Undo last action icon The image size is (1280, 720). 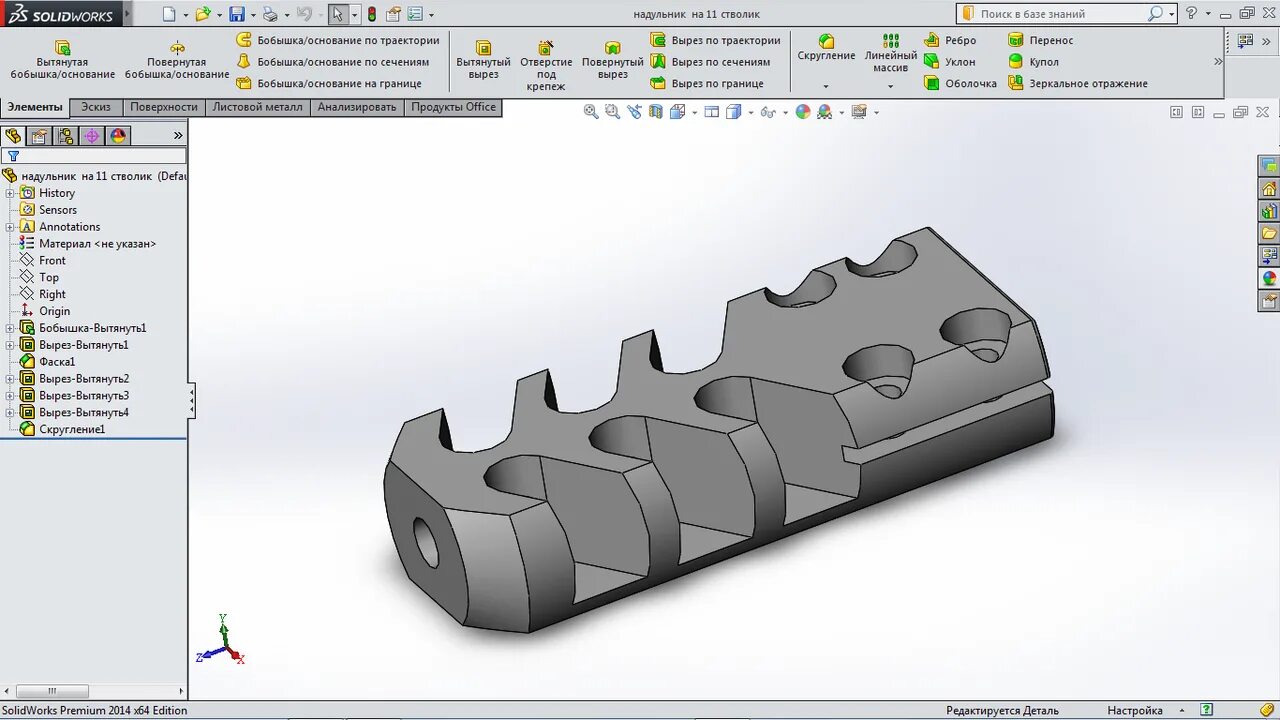304,14
